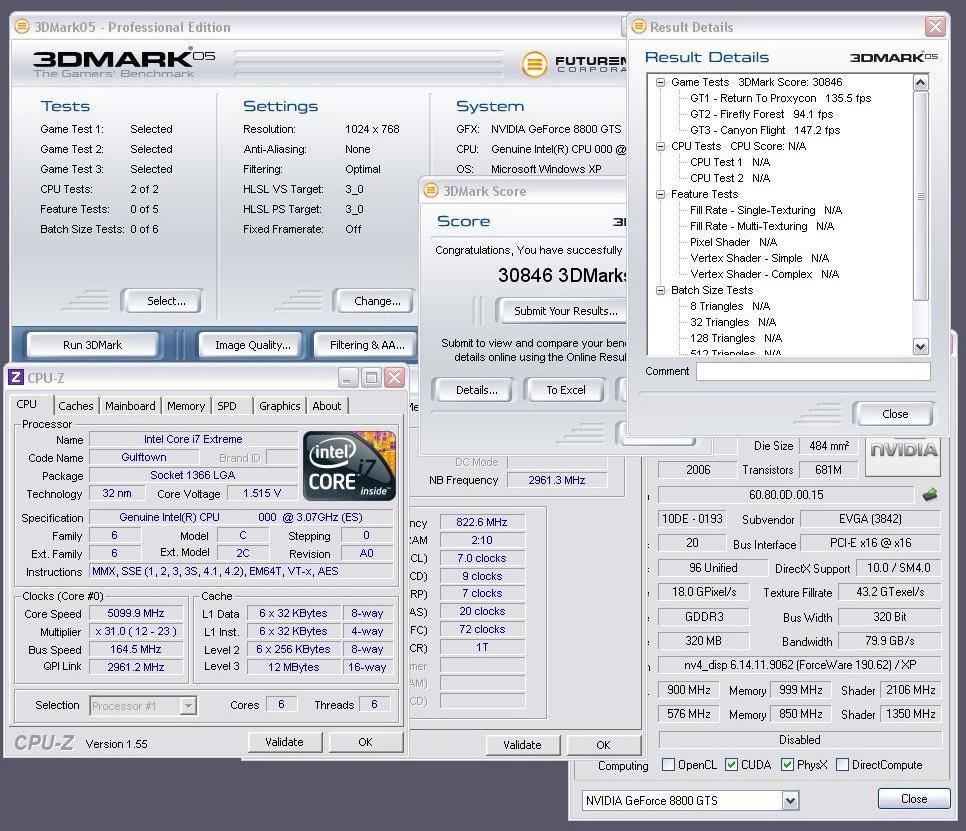Minimize the CPU-Z window

[347, 377]
